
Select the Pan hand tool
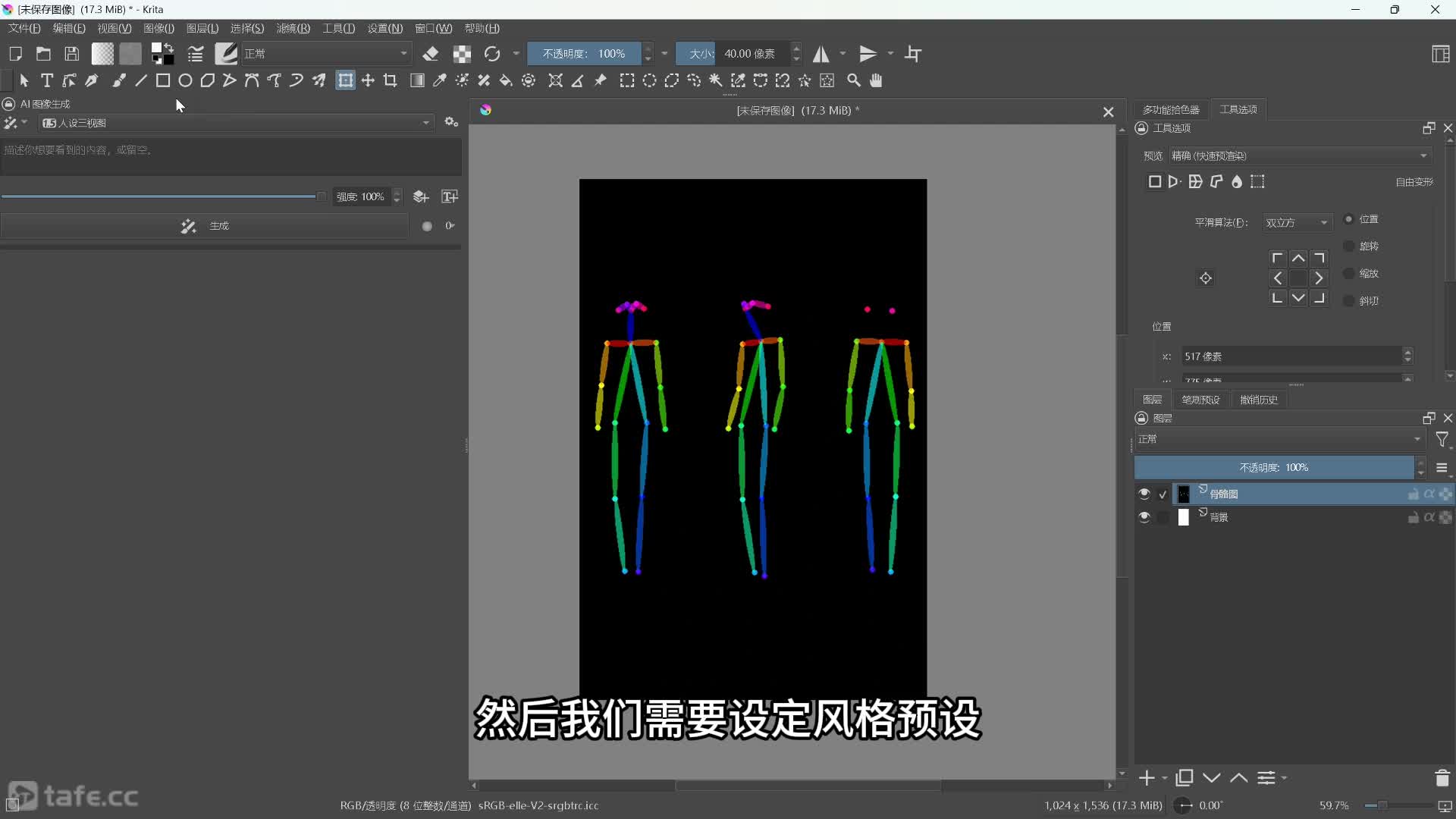point(876,80)
